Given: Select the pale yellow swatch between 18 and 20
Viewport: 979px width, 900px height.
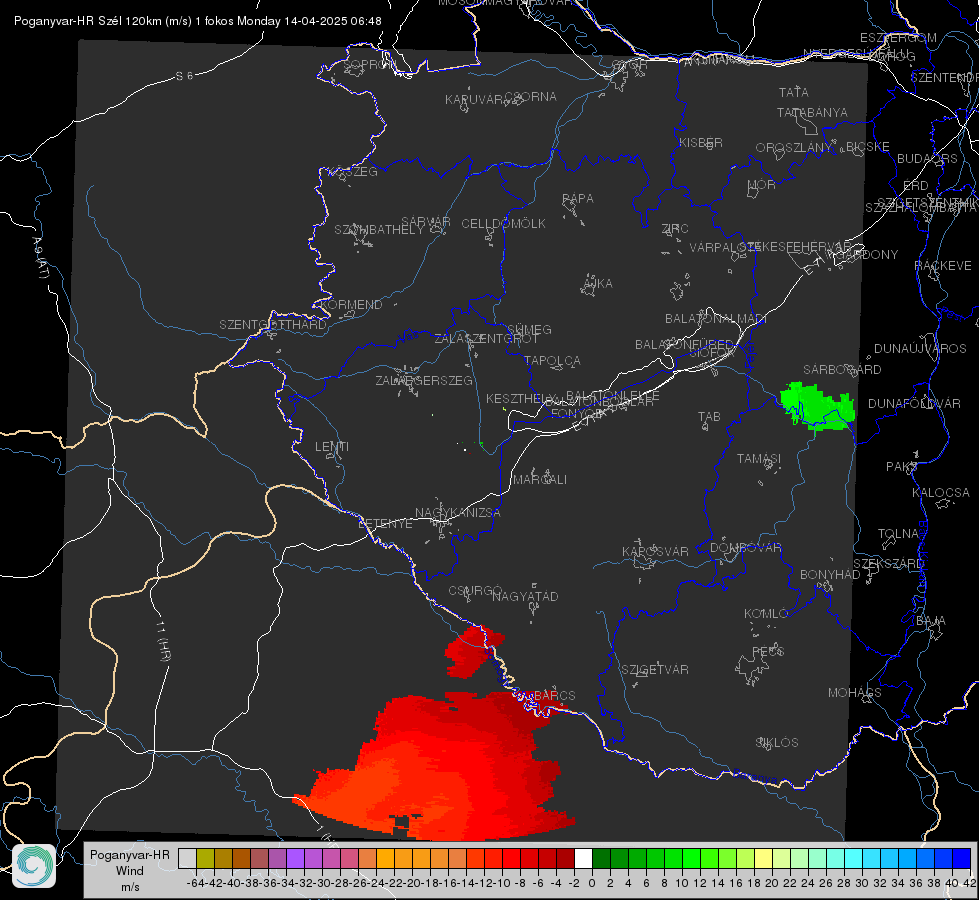Looking at the screenshot, I should pyautogui.click(x=763, y=859).
